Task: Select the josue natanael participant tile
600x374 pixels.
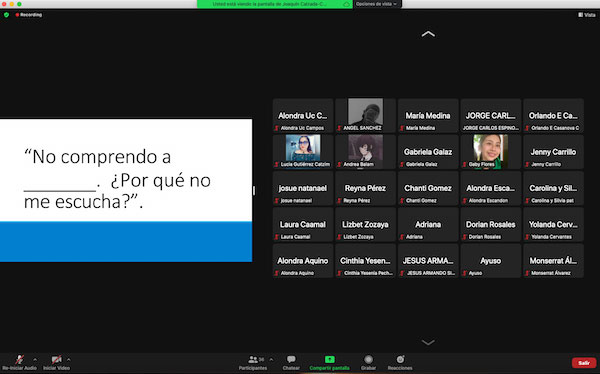Action: [303, 188]
